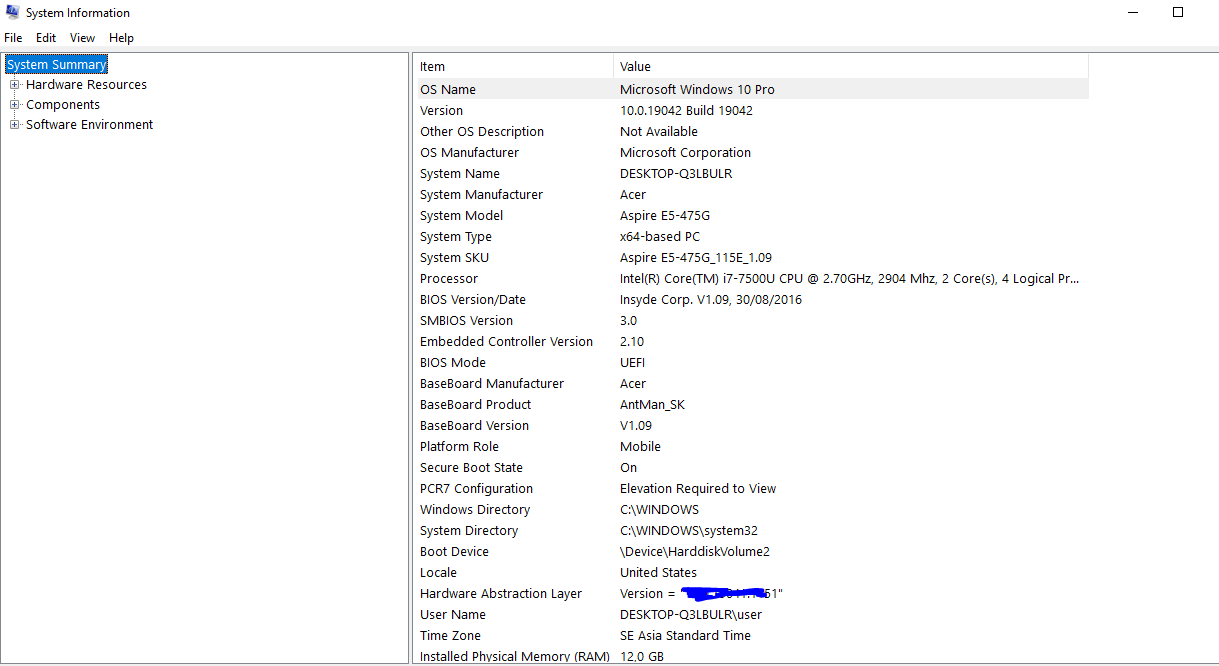Open the Edit menu
The width and height of the screenshot is (1219, 666).
click(x=46, y=38)
